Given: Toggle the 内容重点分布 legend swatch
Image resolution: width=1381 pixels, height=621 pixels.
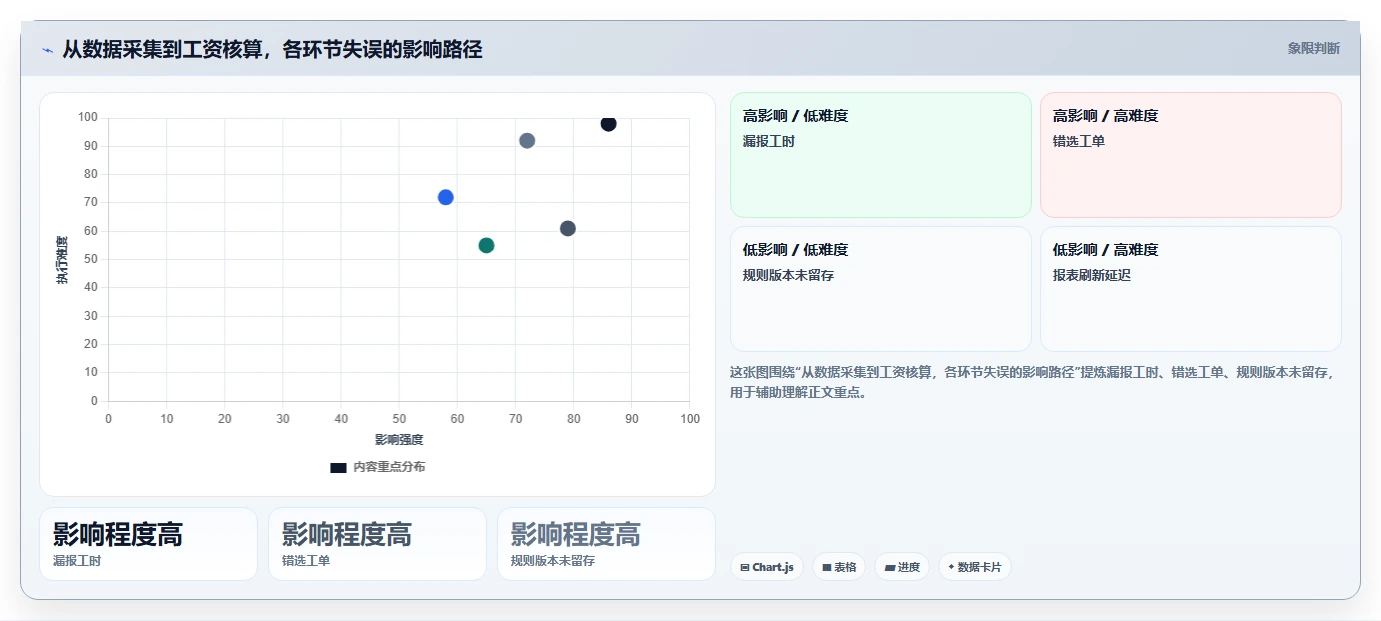Looking at the screenshot, I should tap(338, 467).
